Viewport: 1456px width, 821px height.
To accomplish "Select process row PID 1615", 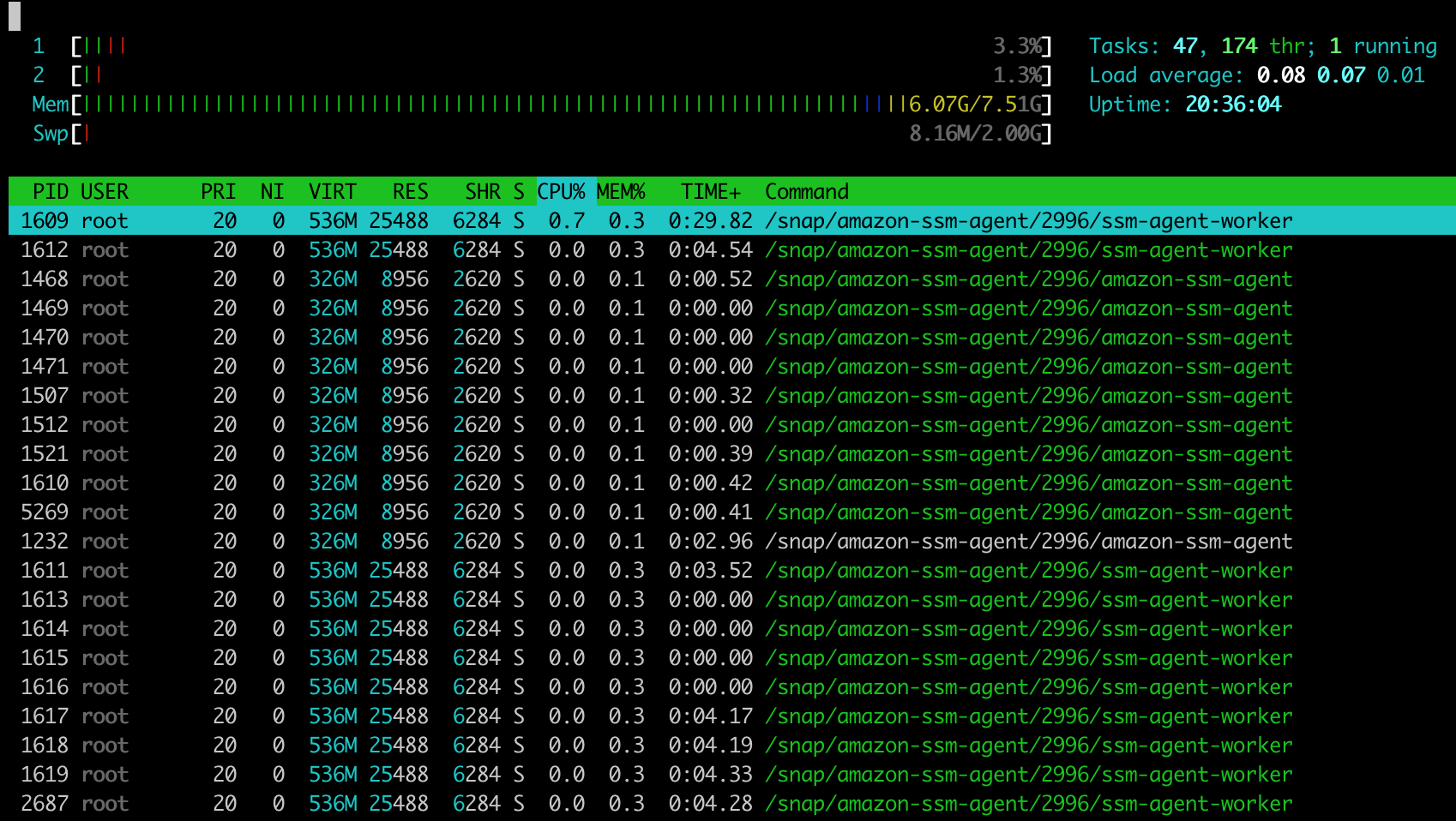I will click(x=732, y=657).
